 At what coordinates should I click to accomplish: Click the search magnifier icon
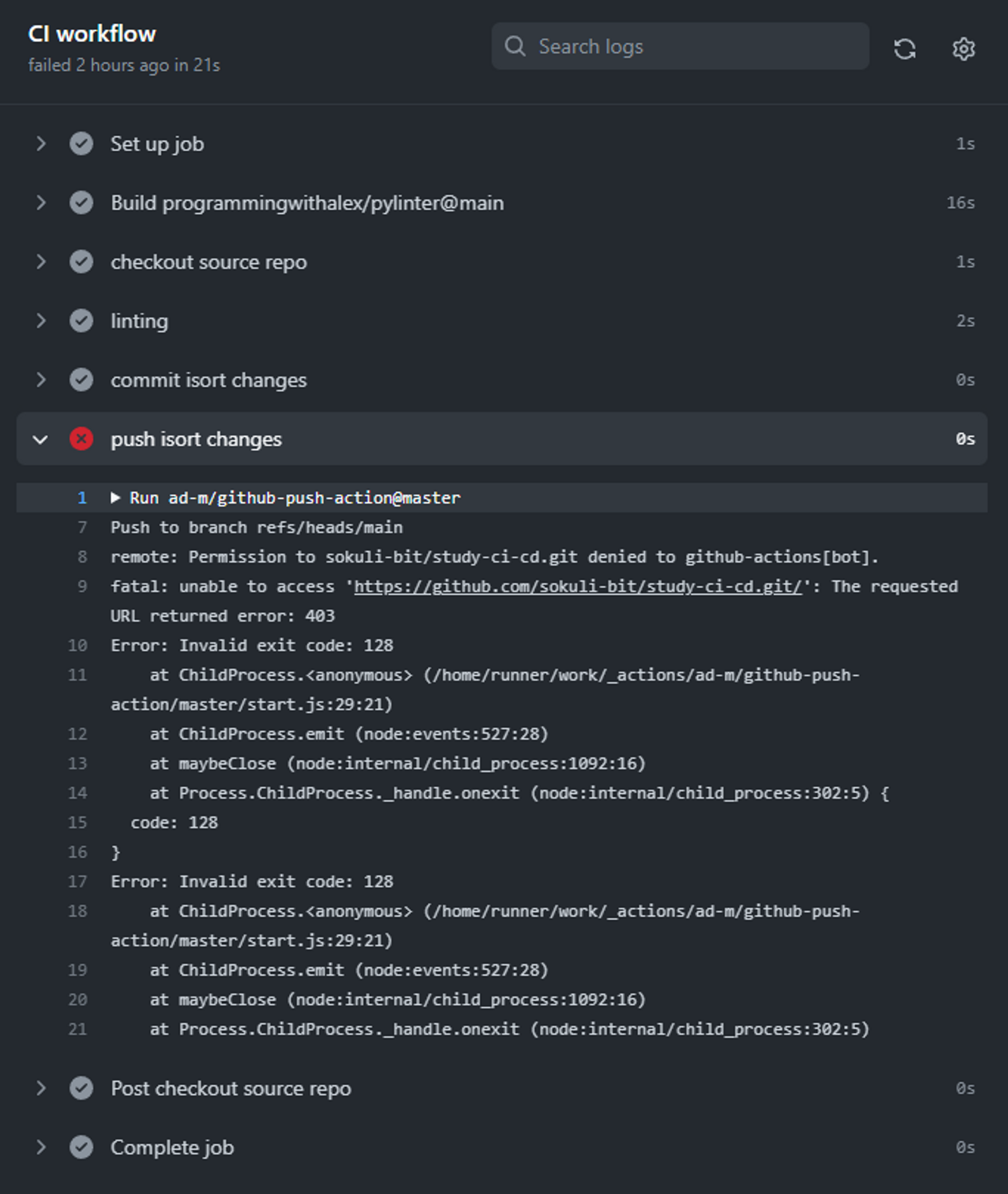pos(515,46)
